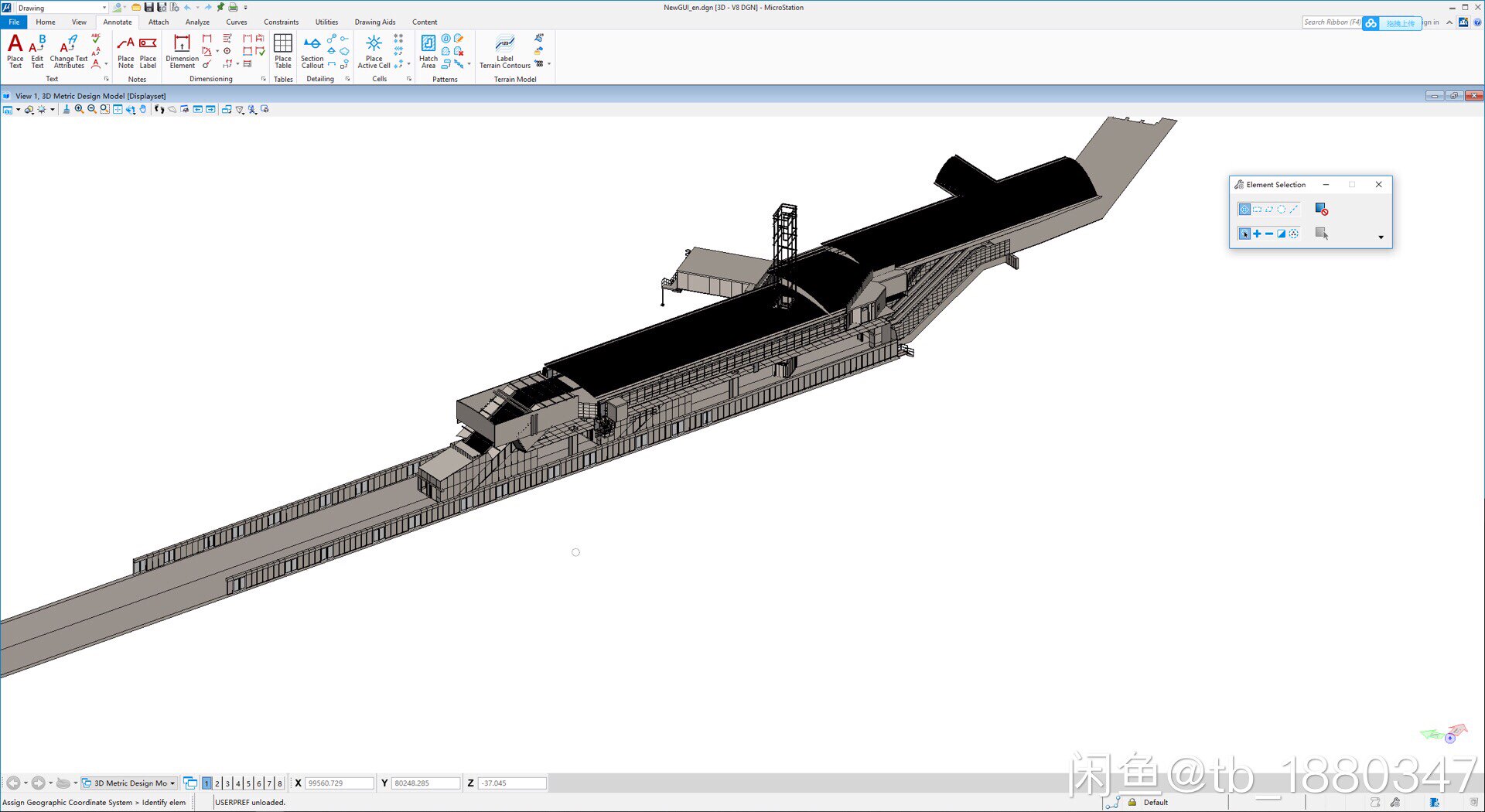Viewport: 1485px width, 812px height.
Task: Select the Window Area view tool
Action: (104, 109)
